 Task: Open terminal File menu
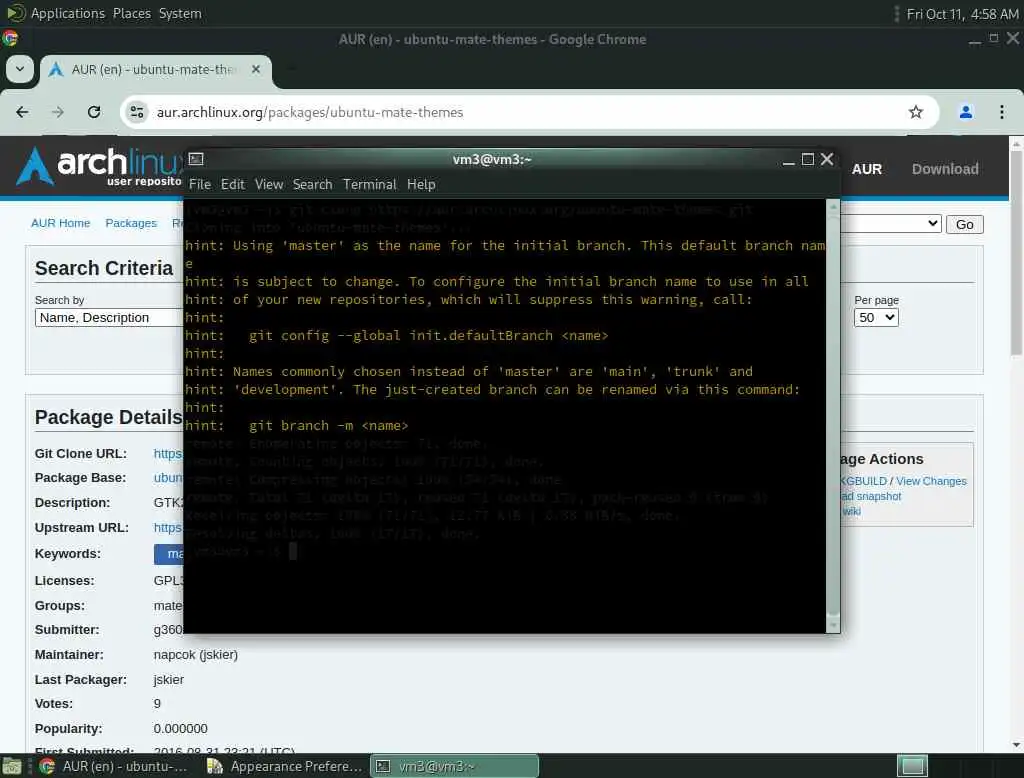point(200,185)
